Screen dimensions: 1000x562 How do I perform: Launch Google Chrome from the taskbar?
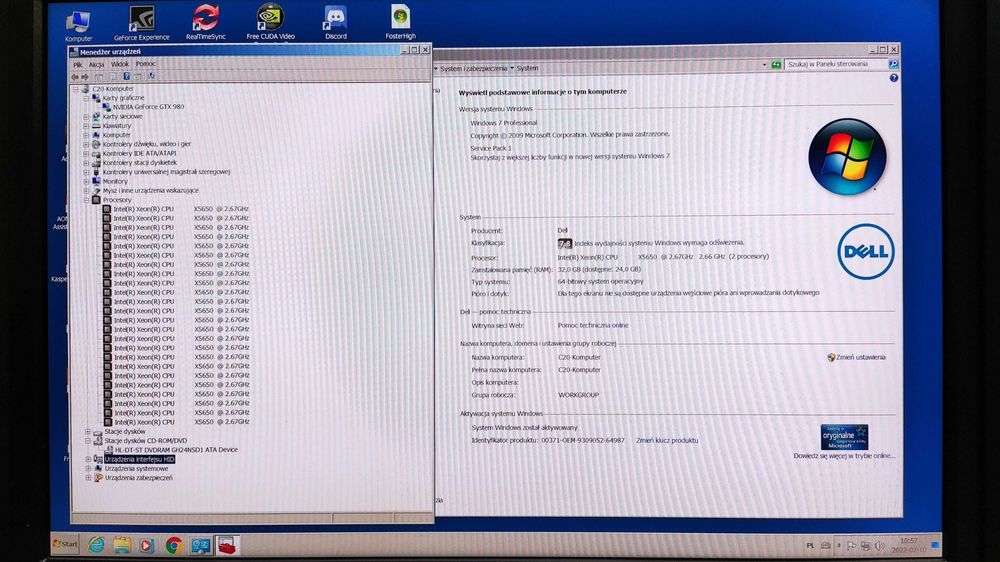173,545
